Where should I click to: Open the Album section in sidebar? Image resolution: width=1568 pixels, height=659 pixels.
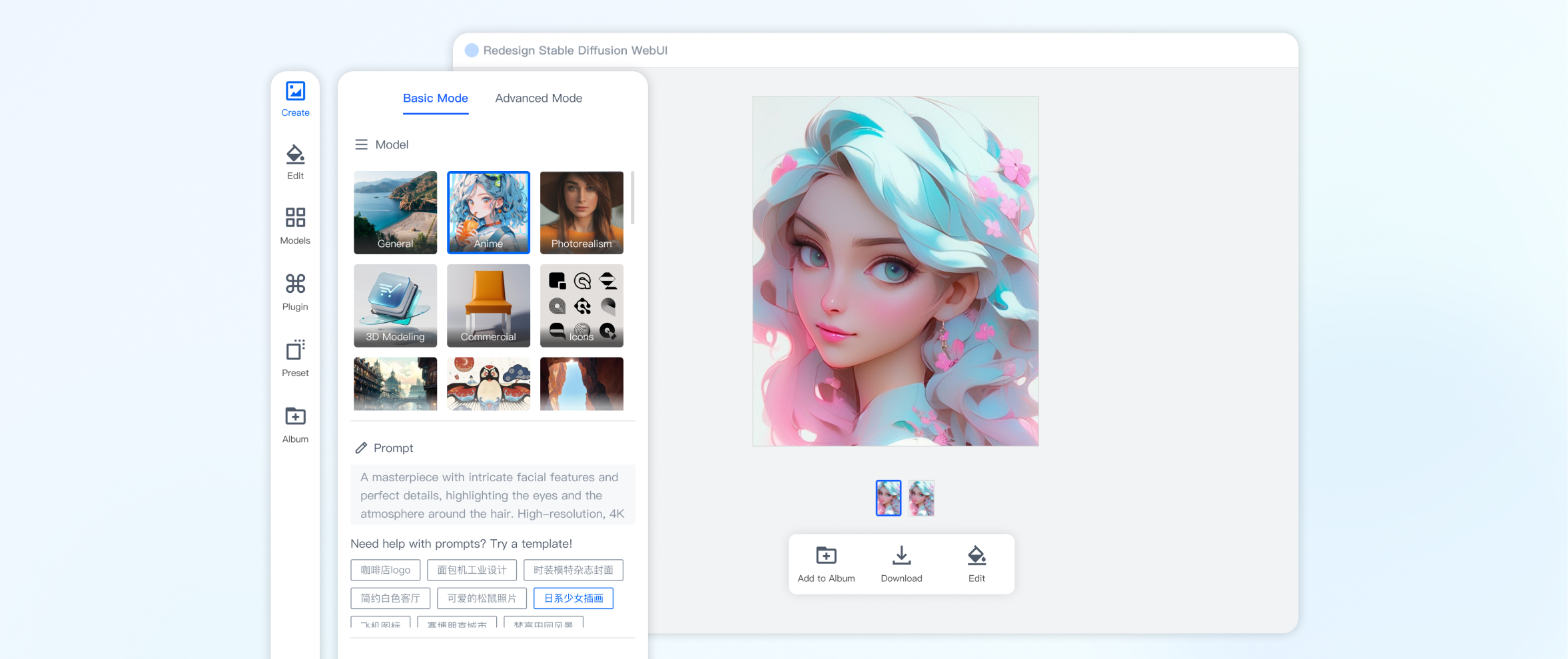295,425
